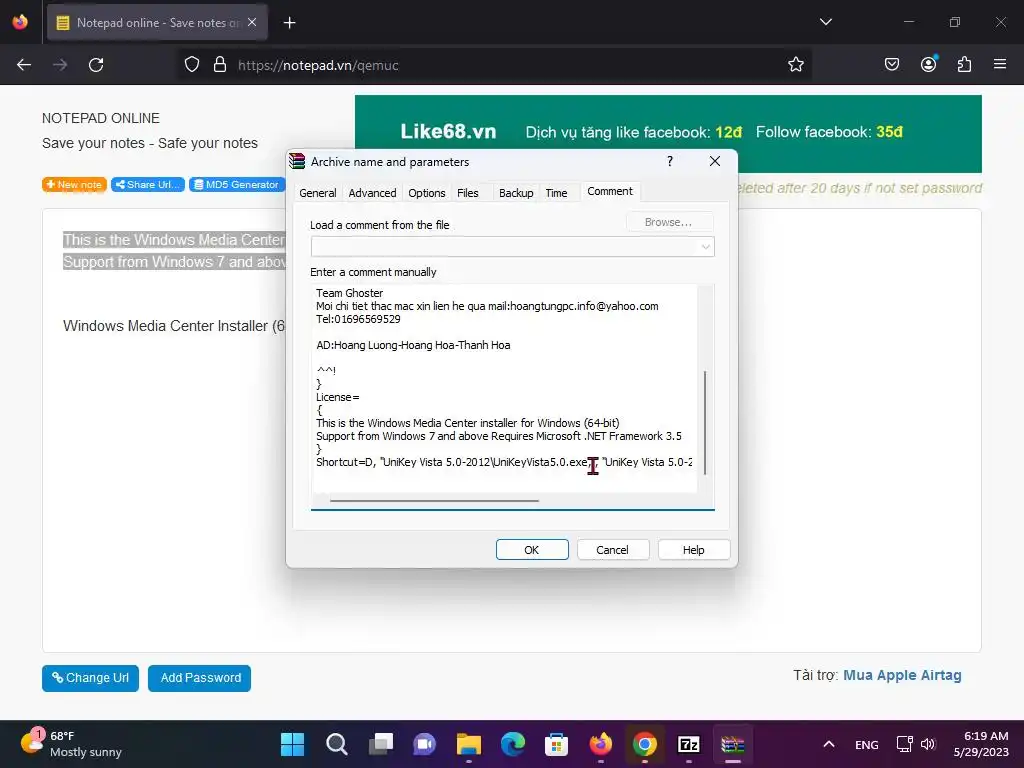The width and height of the screenshot is (1024, 768).
Task: Open the MD5 Generator tool
Action: click(237, 185)
